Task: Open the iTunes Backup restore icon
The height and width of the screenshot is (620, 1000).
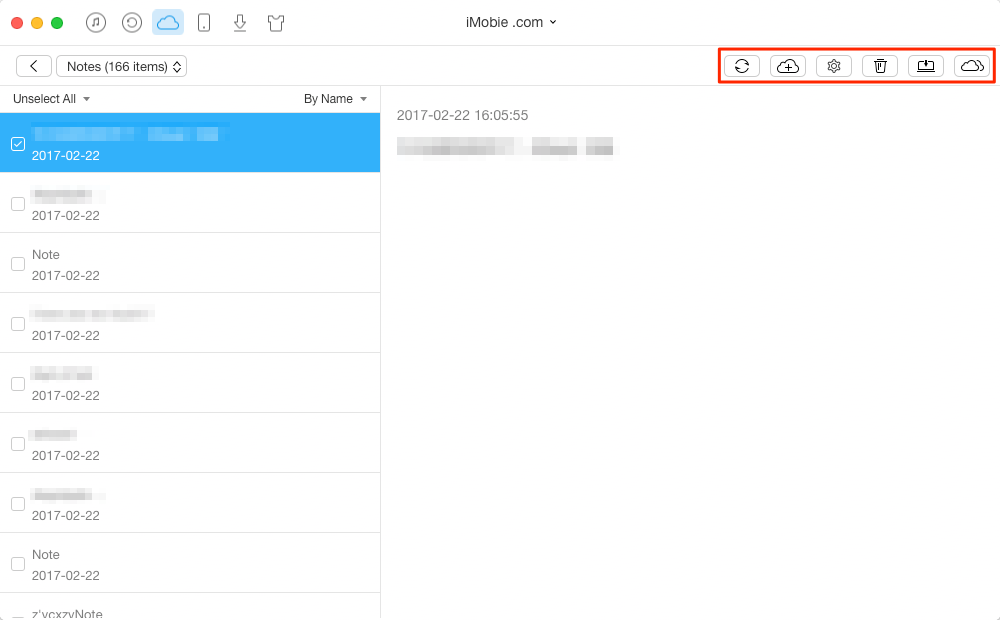Action: click(x=132, y=23)
